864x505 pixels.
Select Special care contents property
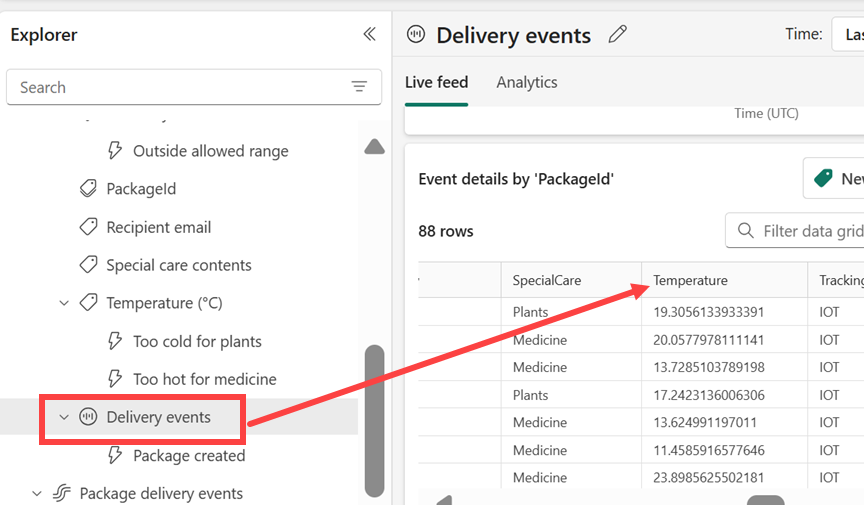pos(179,265)
